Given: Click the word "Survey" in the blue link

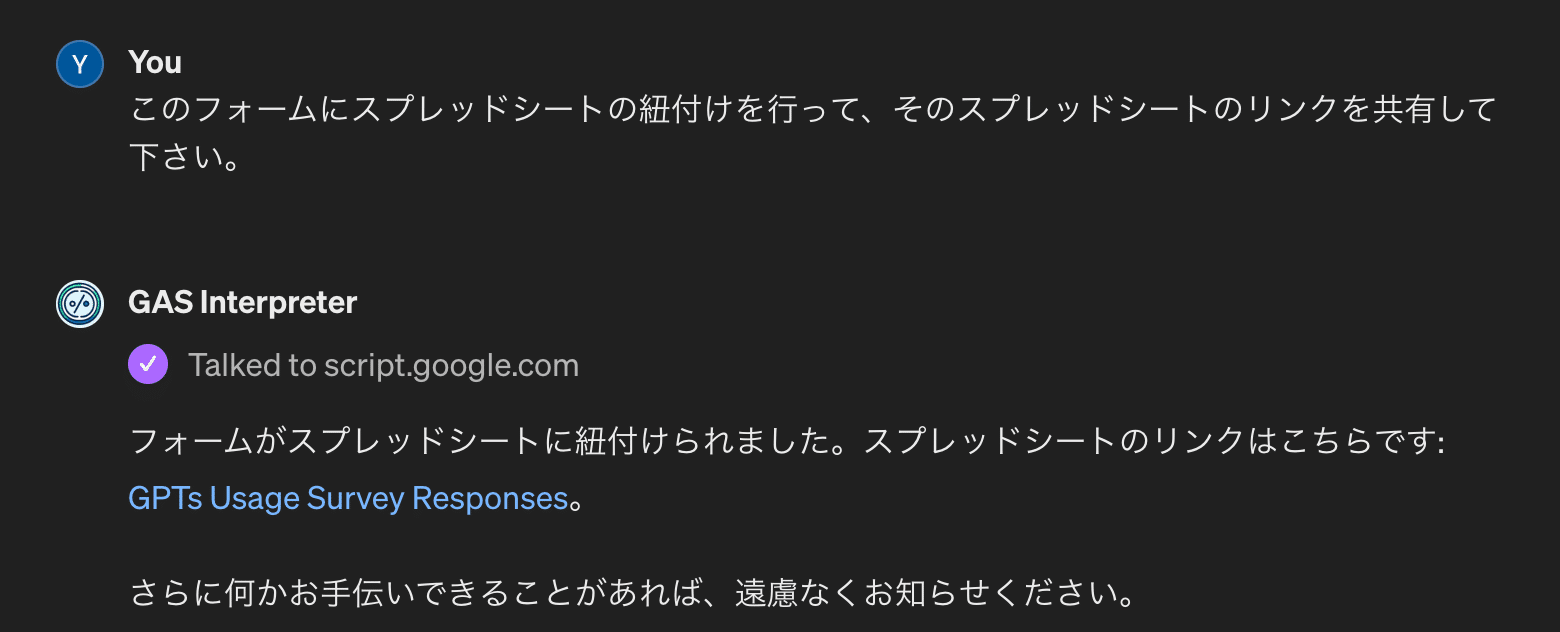Looking at the screenshot, I should 355,498.
